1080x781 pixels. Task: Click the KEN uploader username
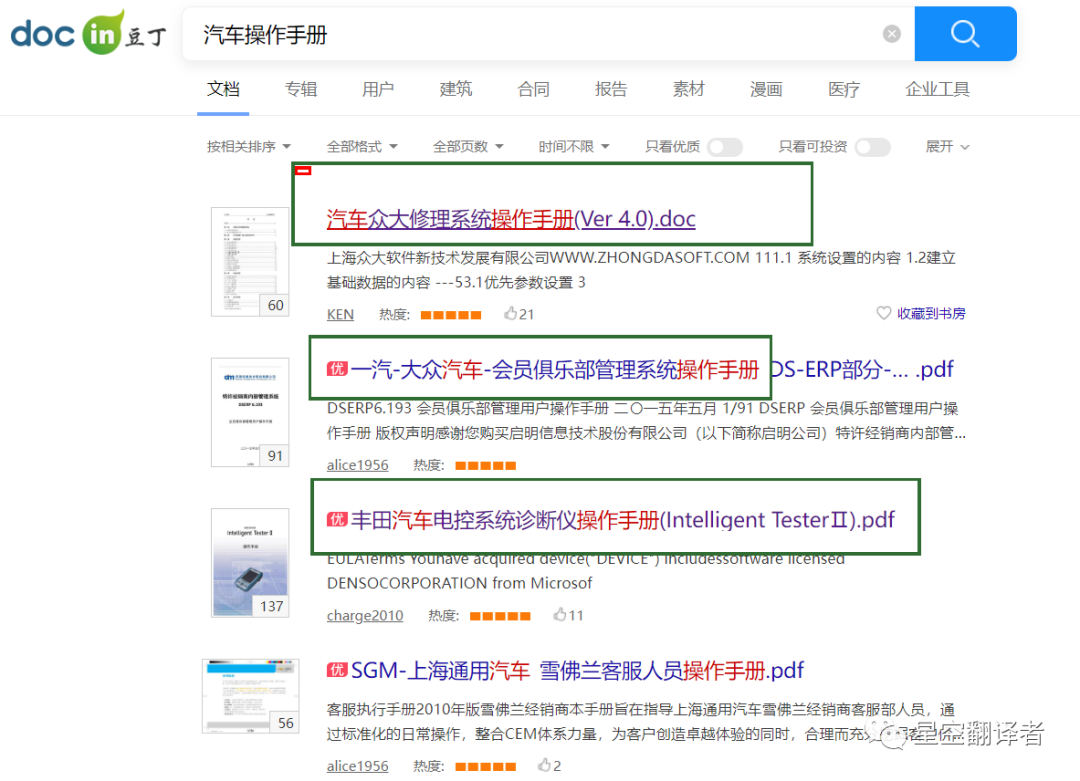tap(340, 313)
